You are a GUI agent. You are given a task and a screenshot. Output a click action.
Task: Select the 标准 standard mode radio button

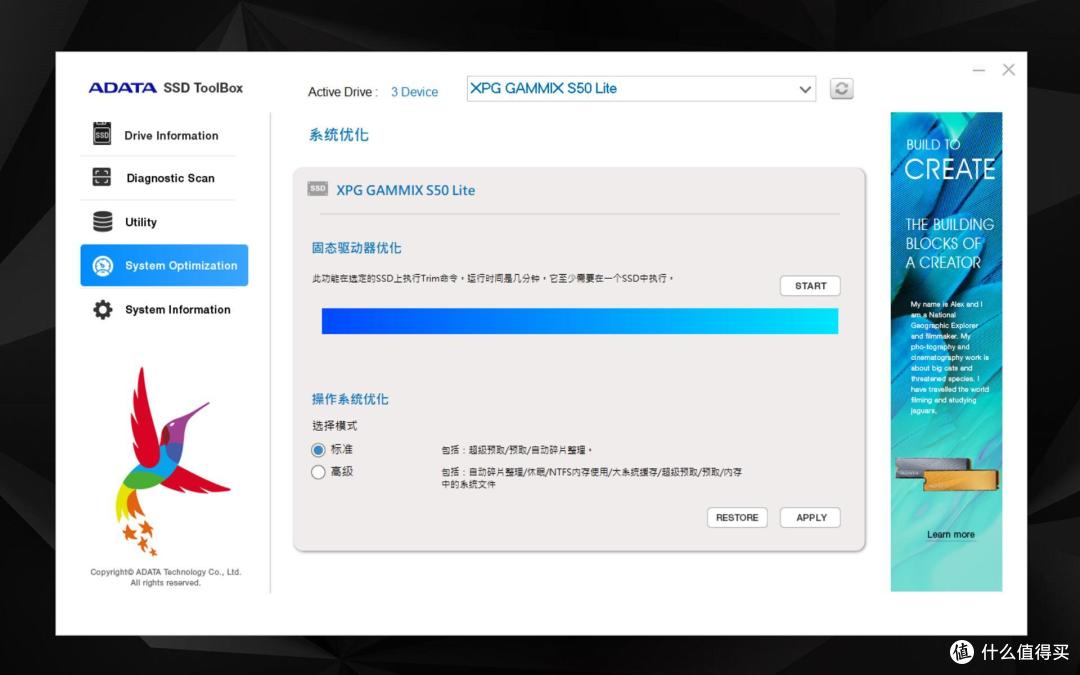click(318, 450)
